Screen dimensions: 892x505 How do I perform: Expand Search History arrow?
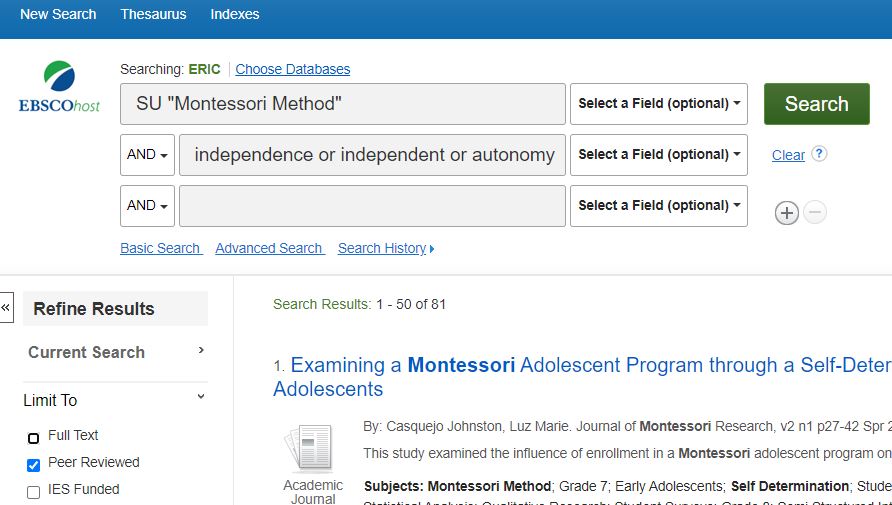[432, 249]
